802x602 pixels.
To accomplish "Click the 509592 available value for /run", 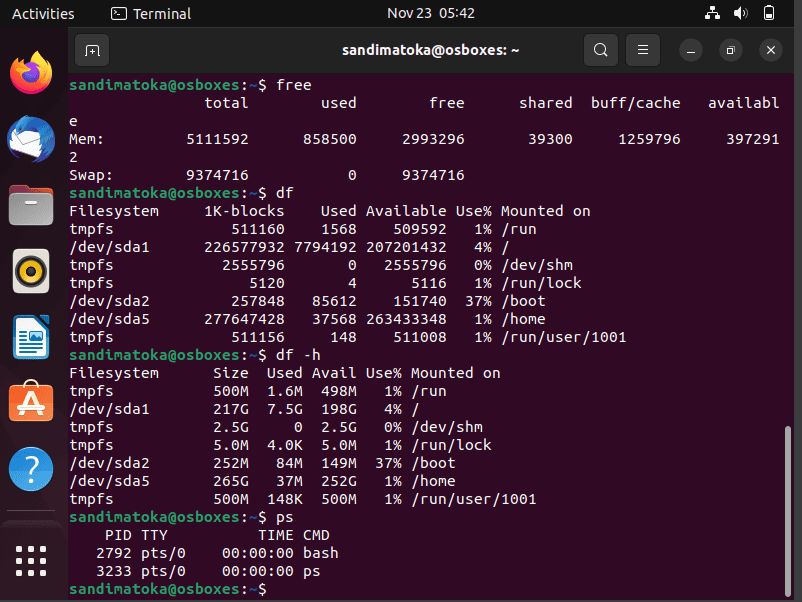I will point(420,229).
